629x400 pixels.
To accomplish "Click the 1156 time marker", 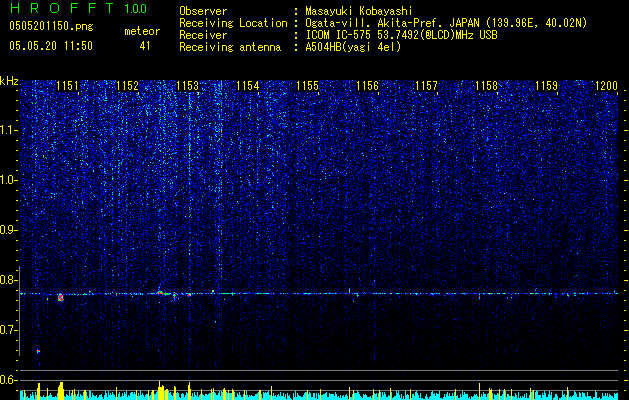I will [367, 85].
